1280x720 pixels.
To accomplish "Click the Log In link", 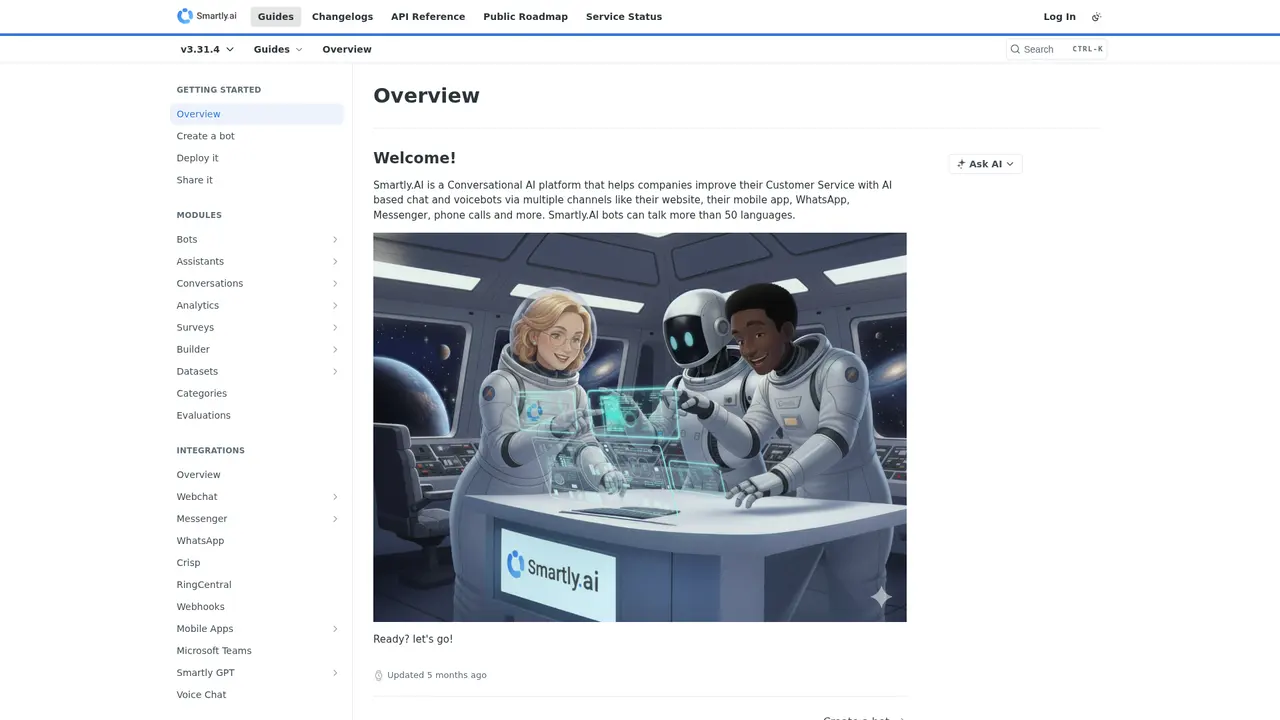I will tap(1059, 17).
